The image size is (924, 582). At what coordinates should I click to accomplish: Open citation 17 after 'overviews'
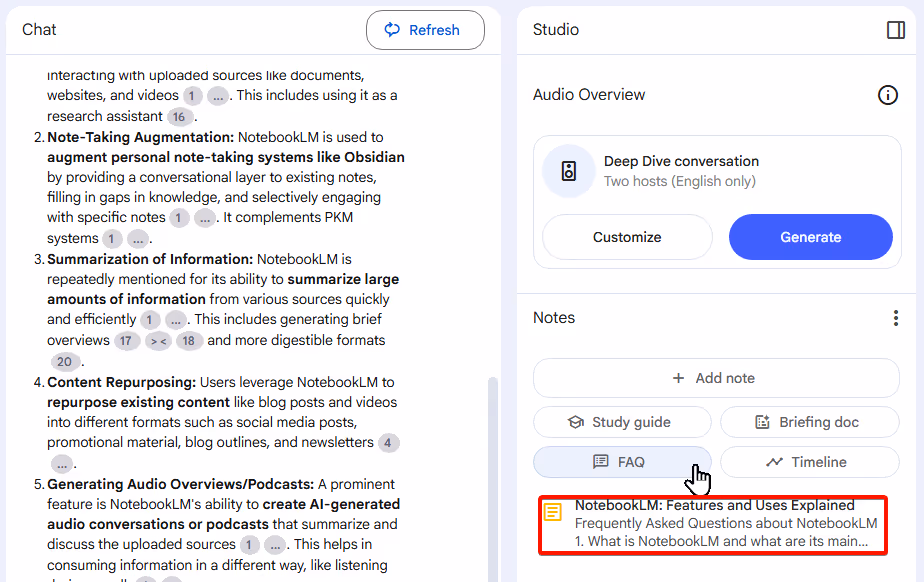click(127, 341)
